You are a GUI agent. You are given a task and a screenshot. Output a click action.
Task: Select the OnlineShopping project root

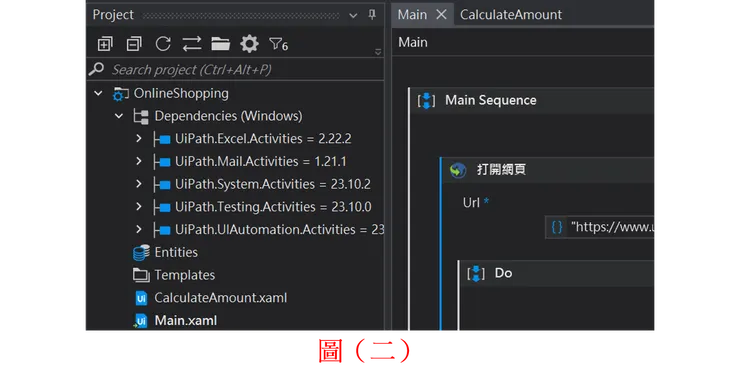181,93
